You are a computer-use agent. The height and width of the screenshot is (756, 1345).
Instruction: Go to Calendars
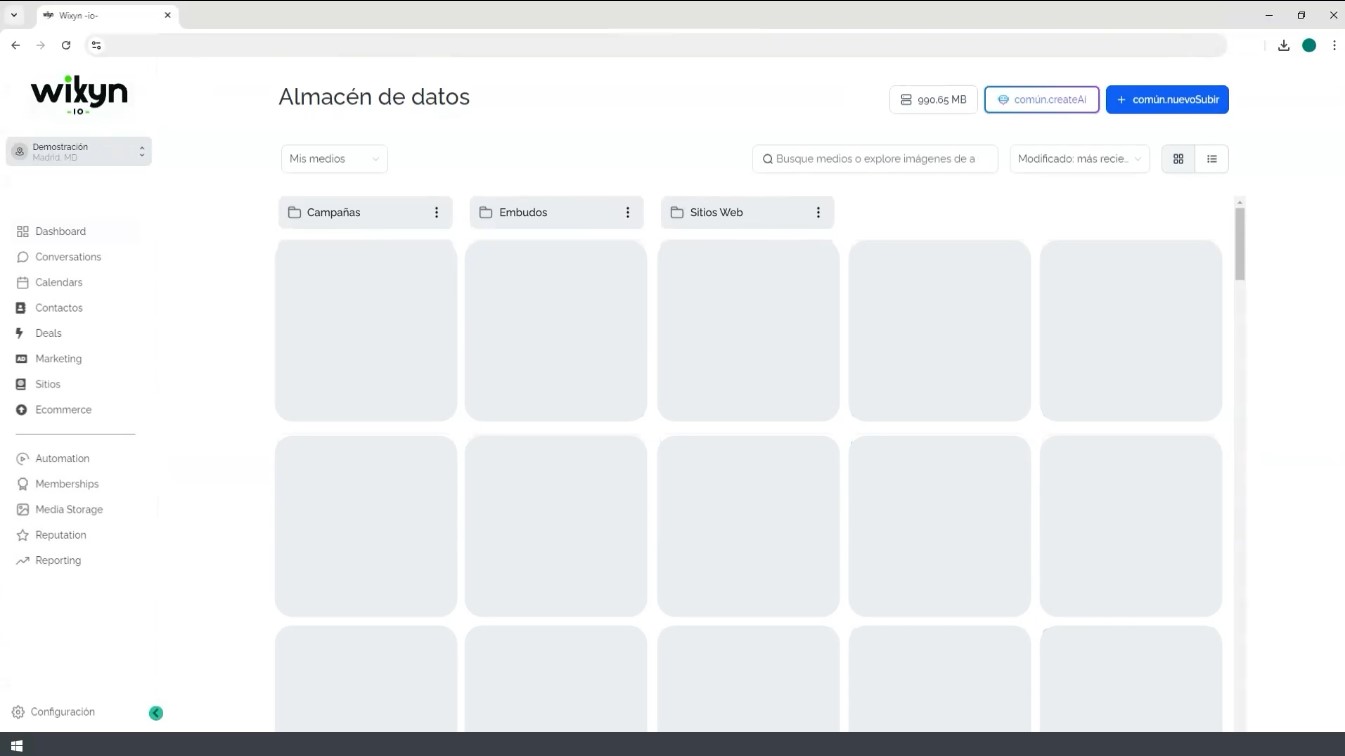59,282
